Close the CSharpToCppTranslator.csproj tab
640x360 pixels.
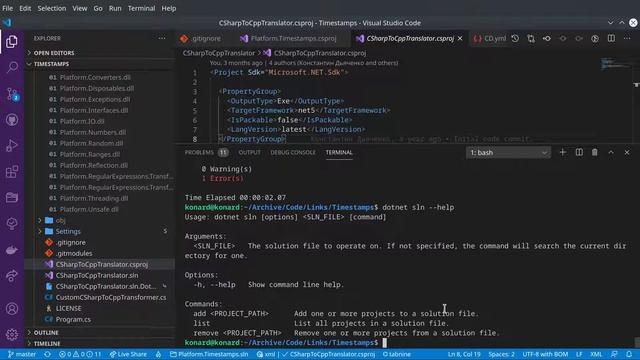click(x=460, y=38)
